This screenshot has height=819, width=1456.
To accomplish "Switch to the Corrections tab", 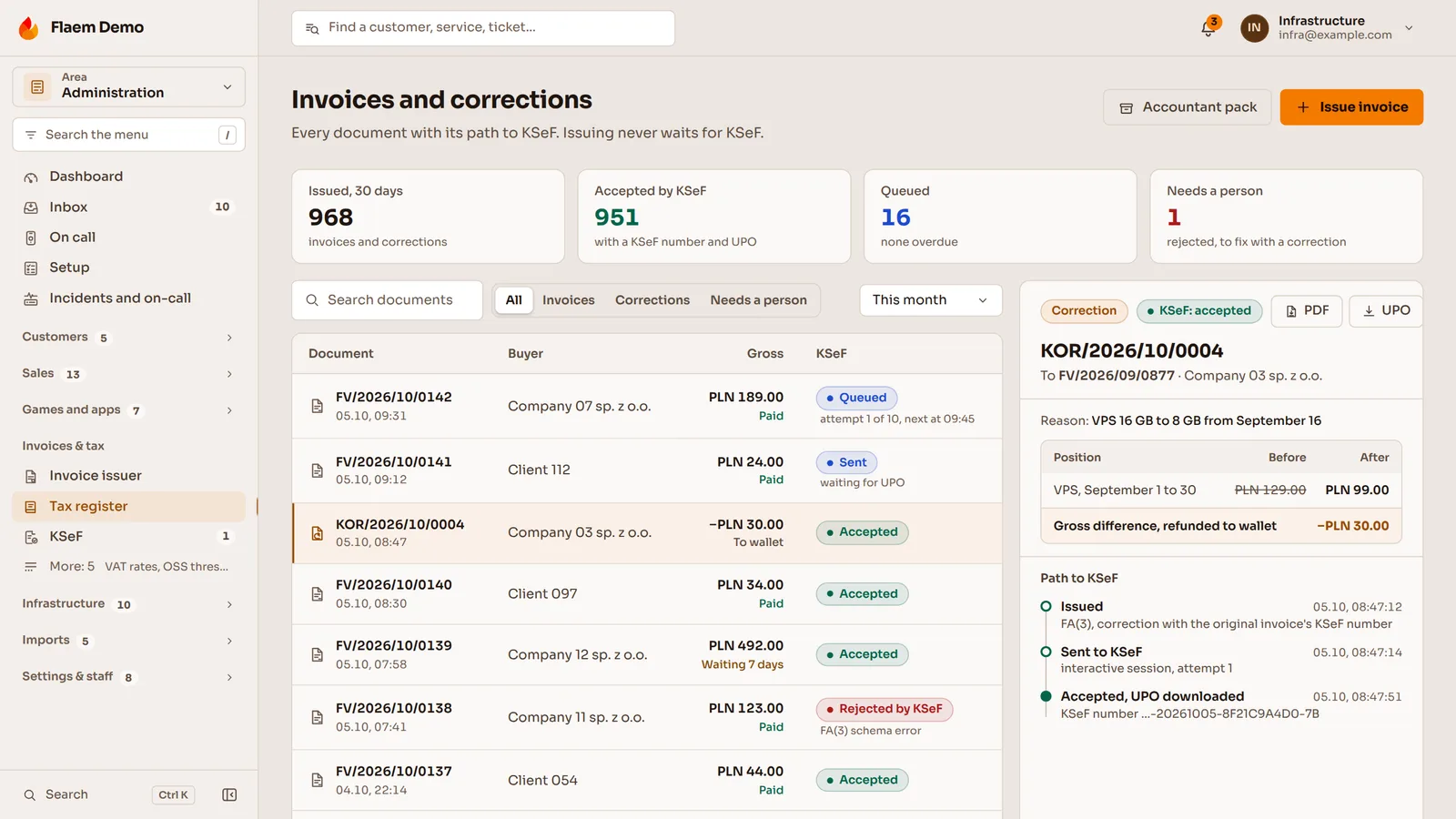I will tap(652, 300).
